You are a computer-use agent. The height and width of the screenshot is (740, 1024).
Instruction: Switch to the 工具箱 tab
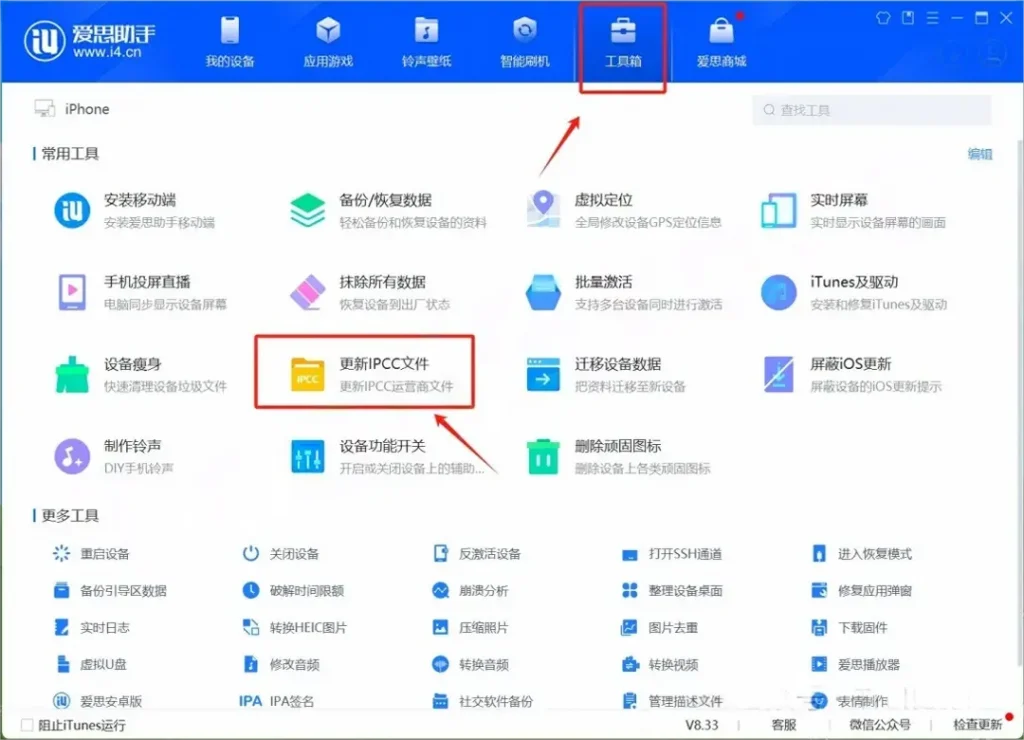622,40
